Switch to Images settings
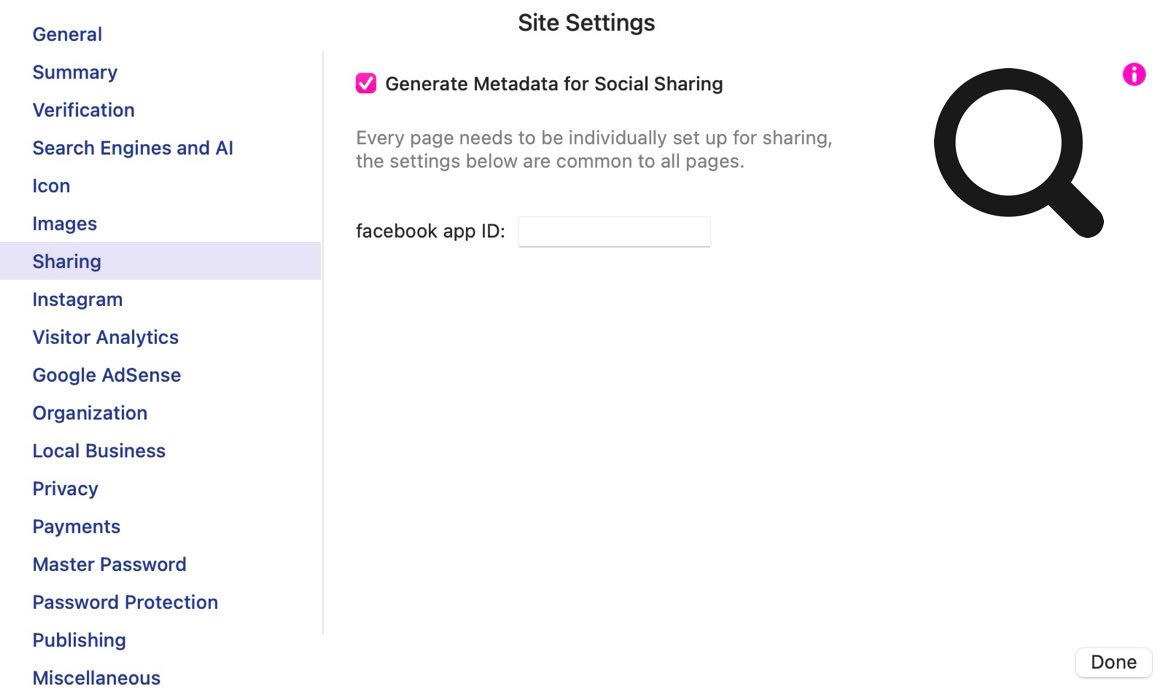This screenshot has height=692, width=1174. tap(64, 224)
